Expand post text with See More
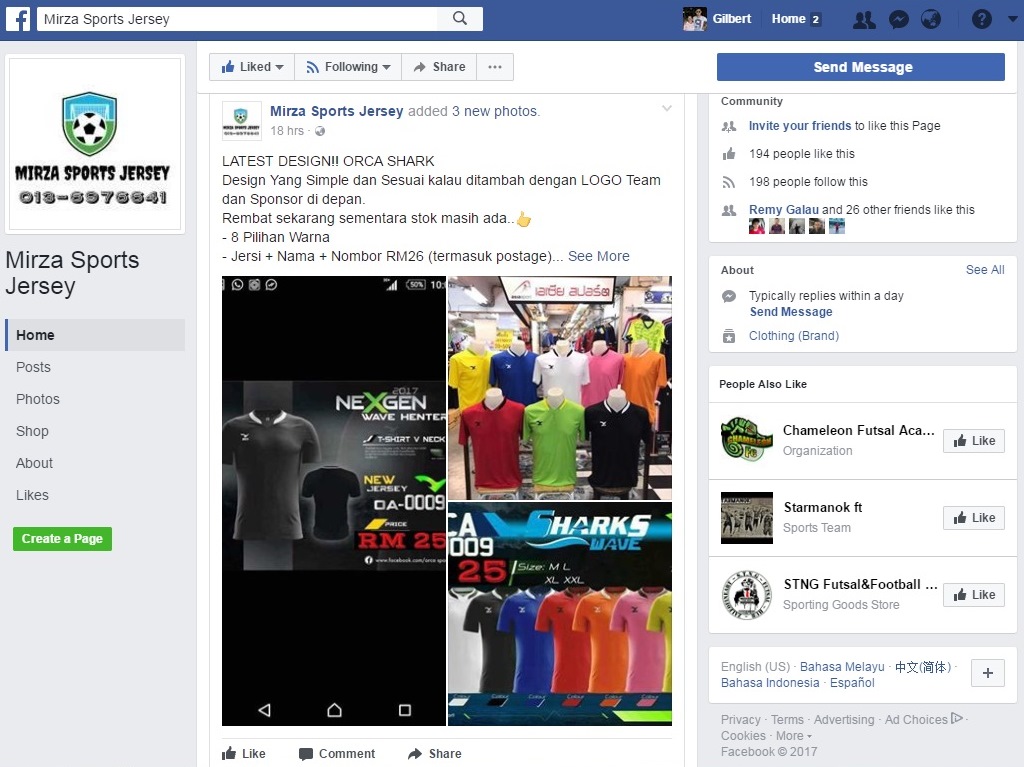This screenshot has width=1024, height=767. [599, 256]
